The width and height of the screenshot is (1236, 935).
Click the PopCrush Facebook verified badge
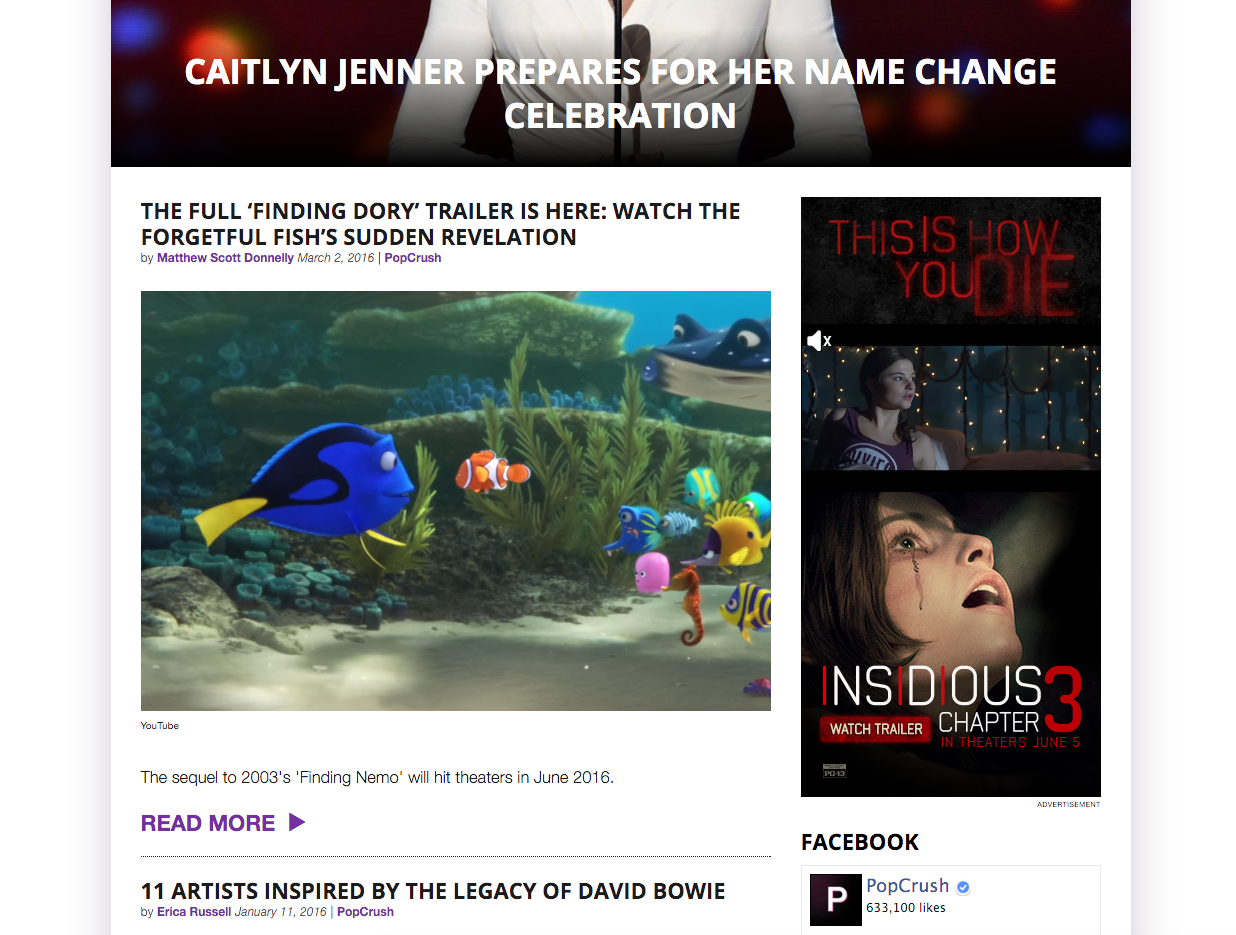963,887
